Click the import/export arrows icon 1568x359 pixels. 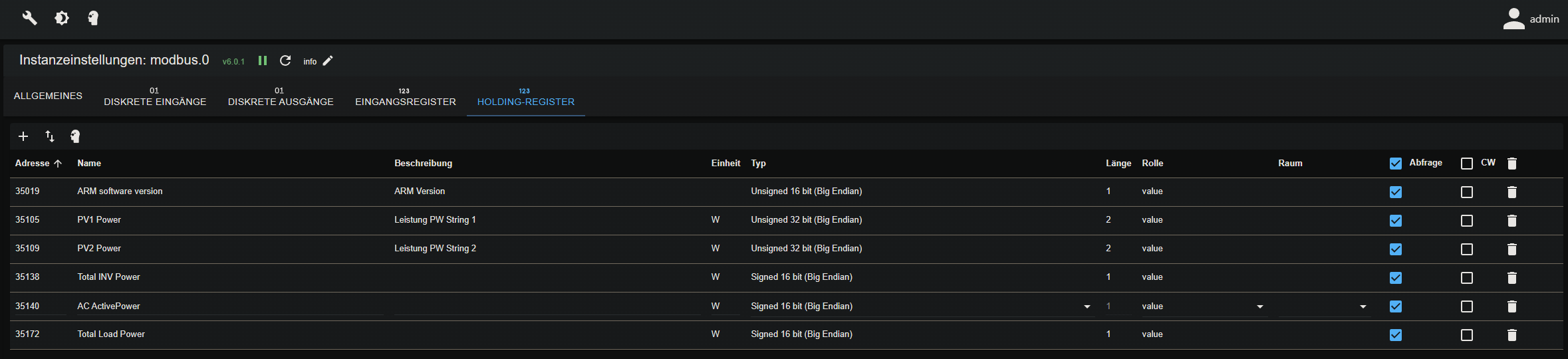click(x=50, y=136)
